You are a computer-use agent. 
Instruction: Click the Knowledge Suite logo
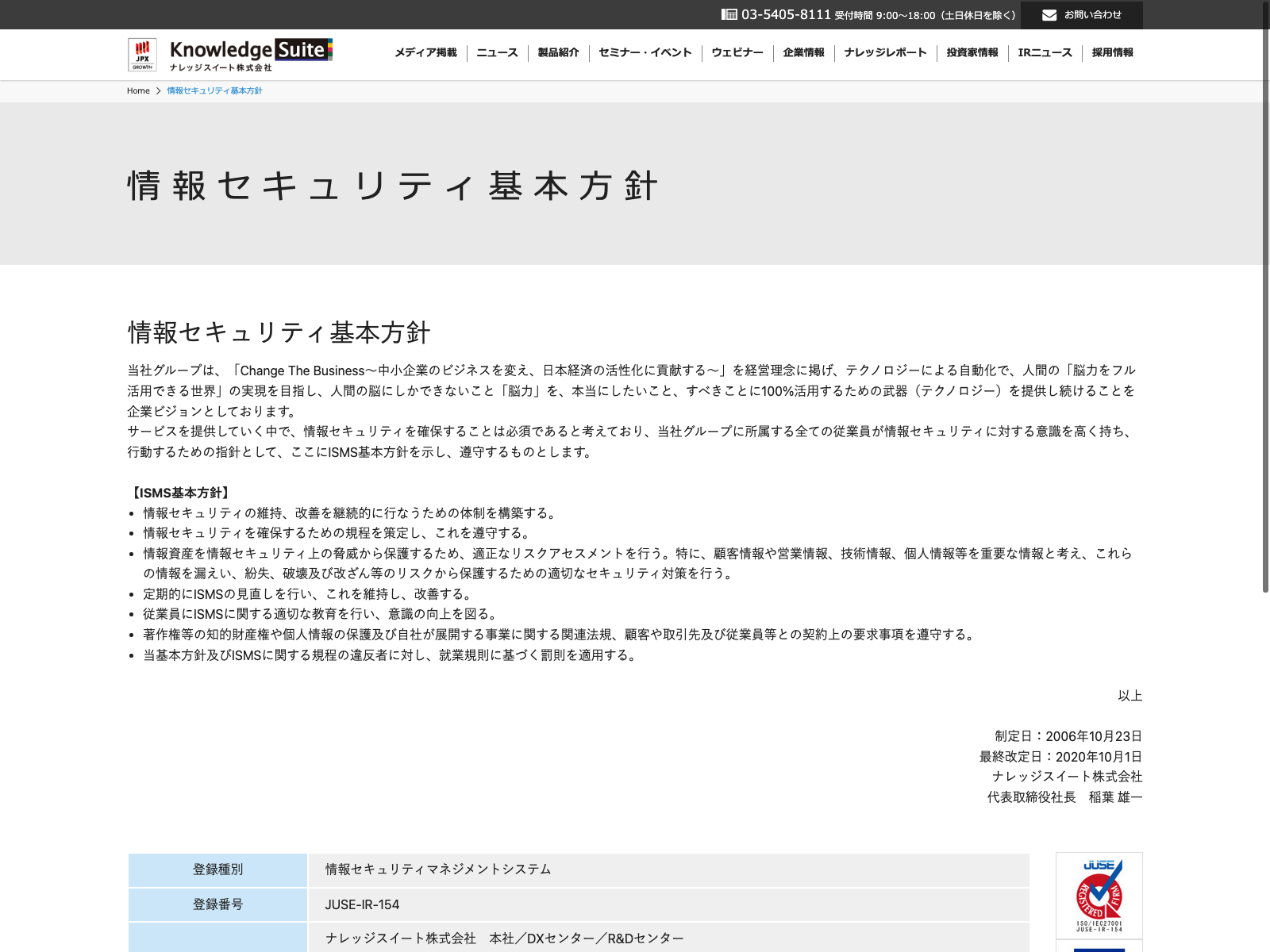pyautogui.click(x=251, y=54)
